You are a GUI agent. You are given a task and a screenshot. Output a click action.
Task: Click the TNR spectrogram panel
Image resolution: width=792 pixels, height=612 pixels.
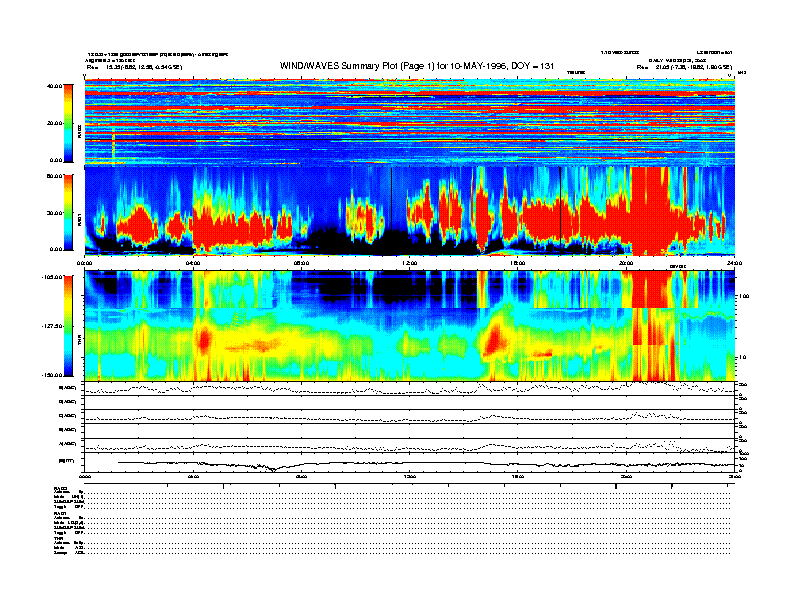pyautogui.click(x=410, y=326)
